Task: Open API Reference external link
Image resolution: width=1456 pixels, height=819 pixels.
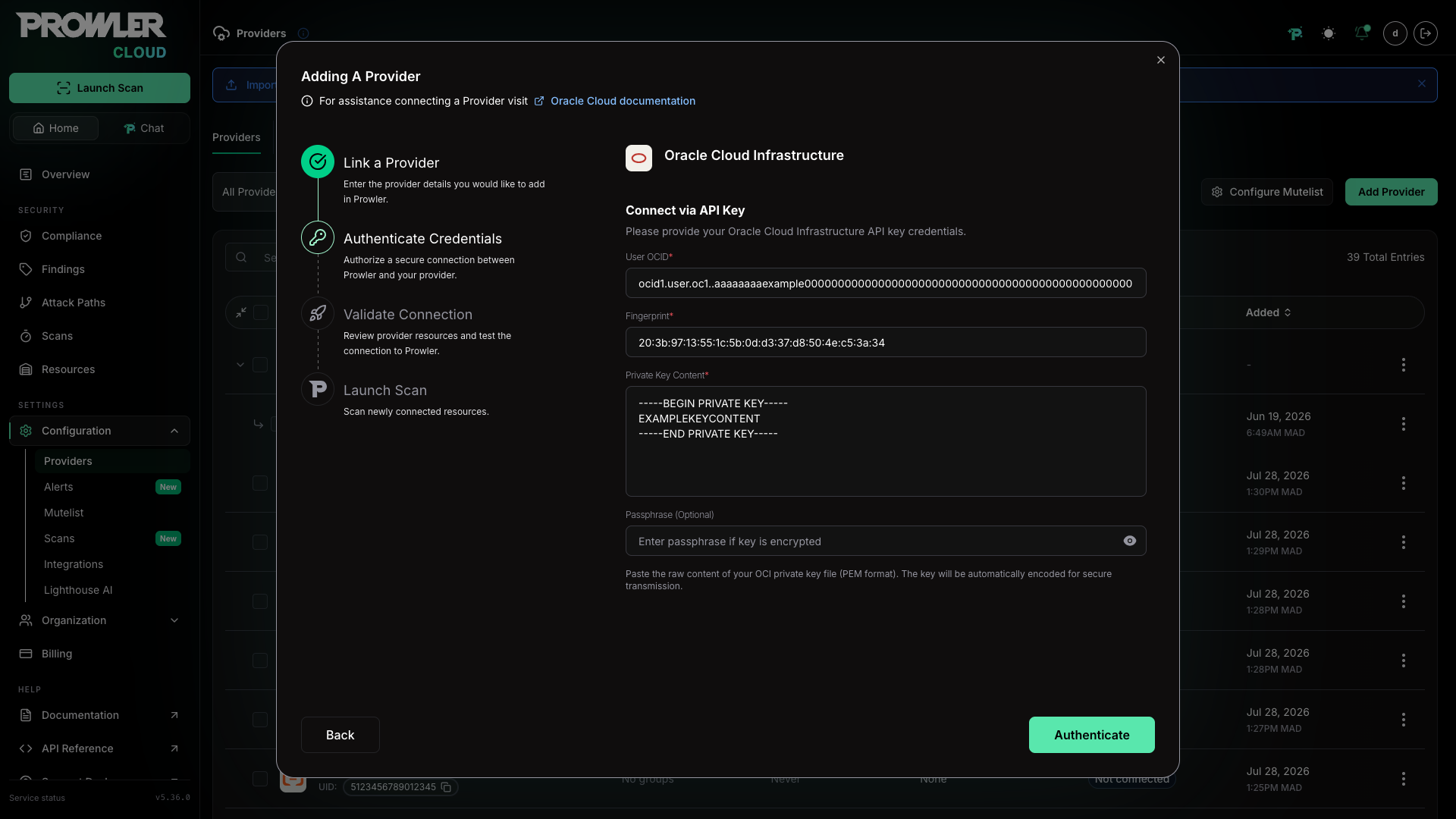Action: (x=99, y=748)
